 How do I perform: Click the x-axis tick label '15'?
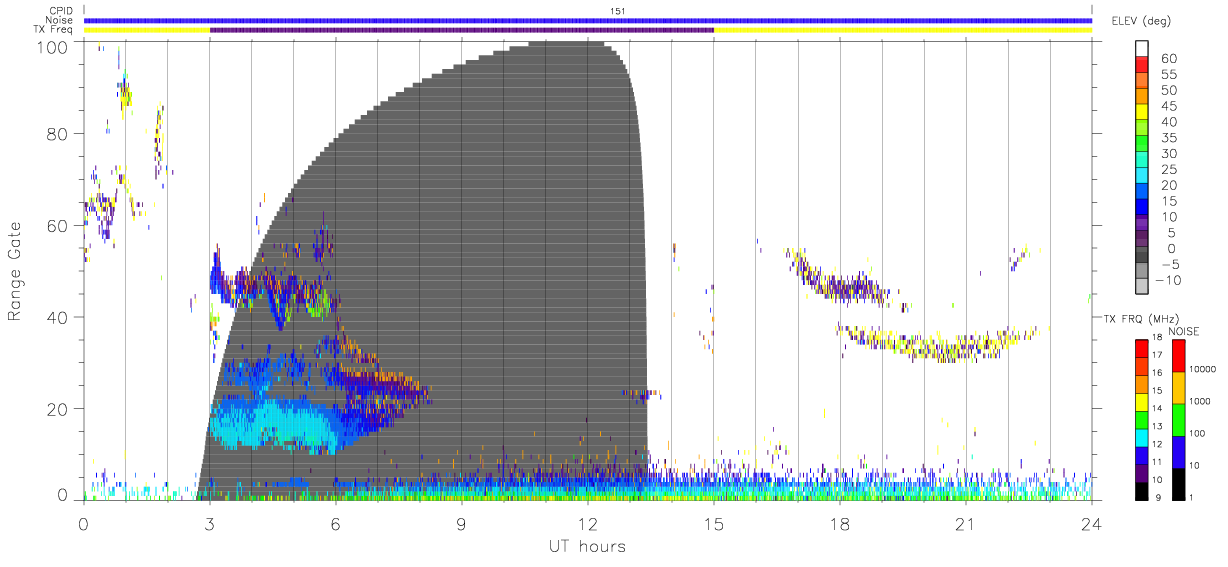point(713,523)
